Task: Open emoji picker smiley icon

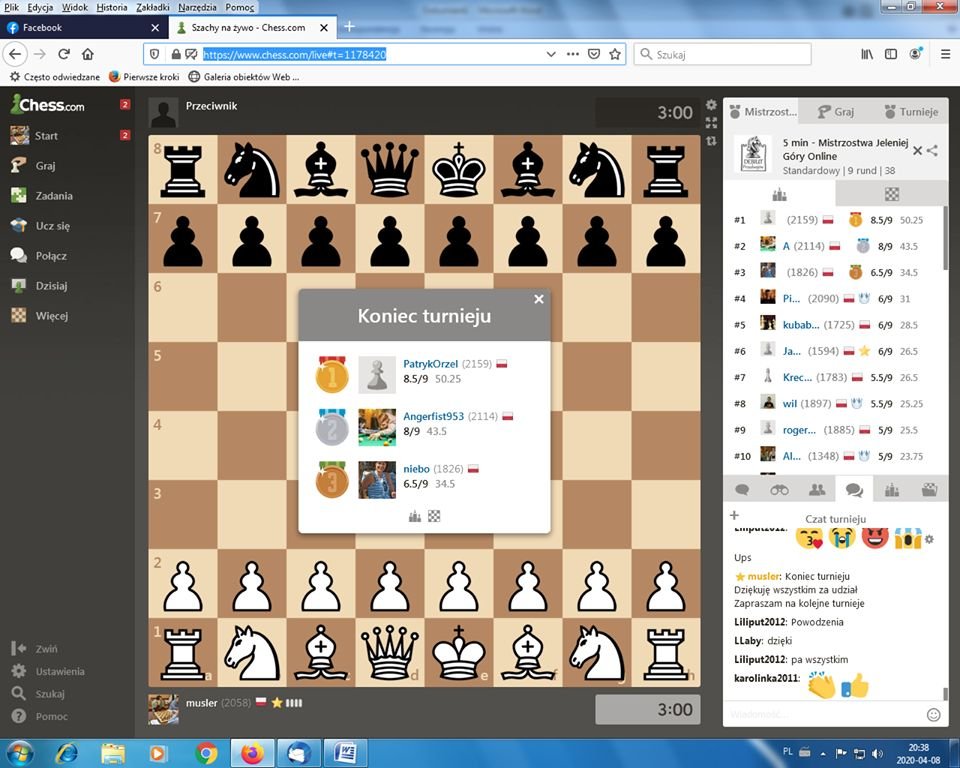Action: pos(933,715)
